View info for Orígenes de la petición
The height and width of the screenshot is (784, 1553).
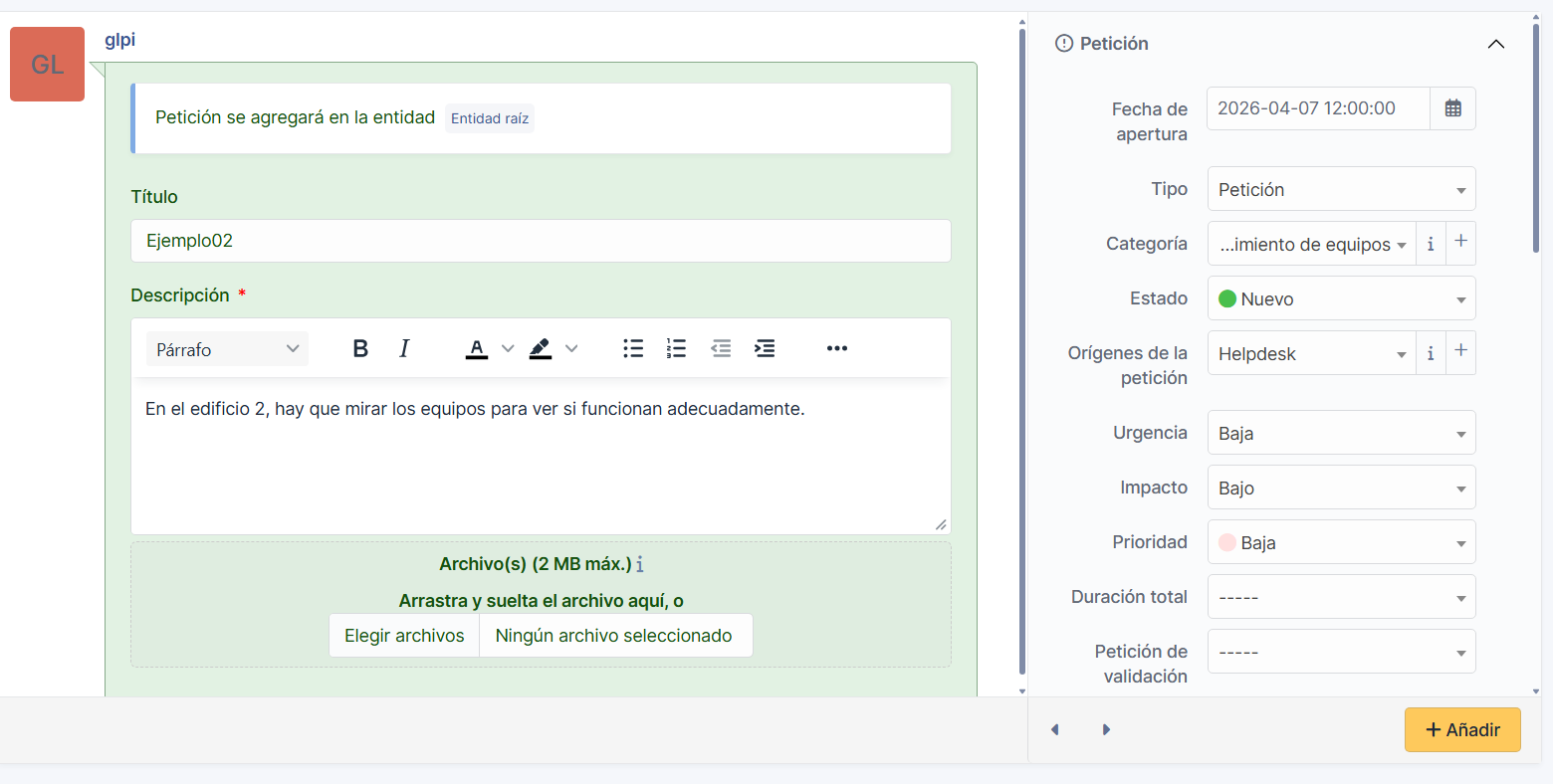tap(1431, 353)
